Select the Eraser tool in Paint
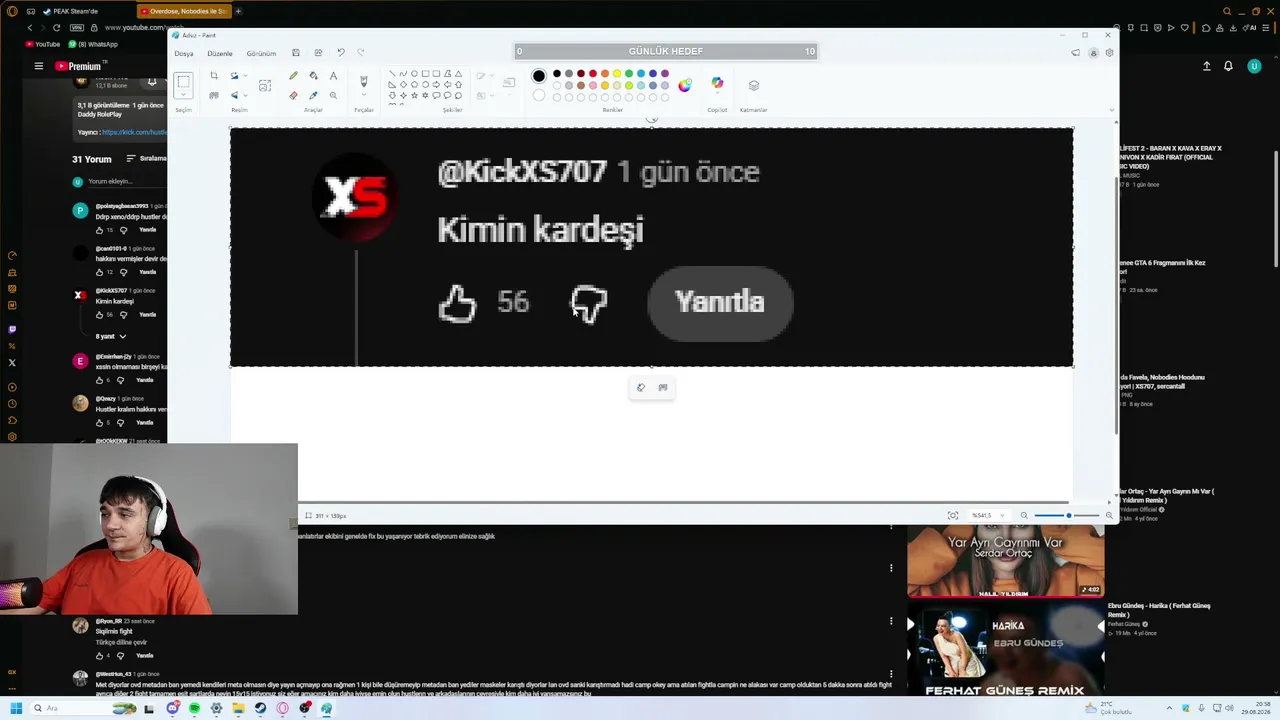 293,96
